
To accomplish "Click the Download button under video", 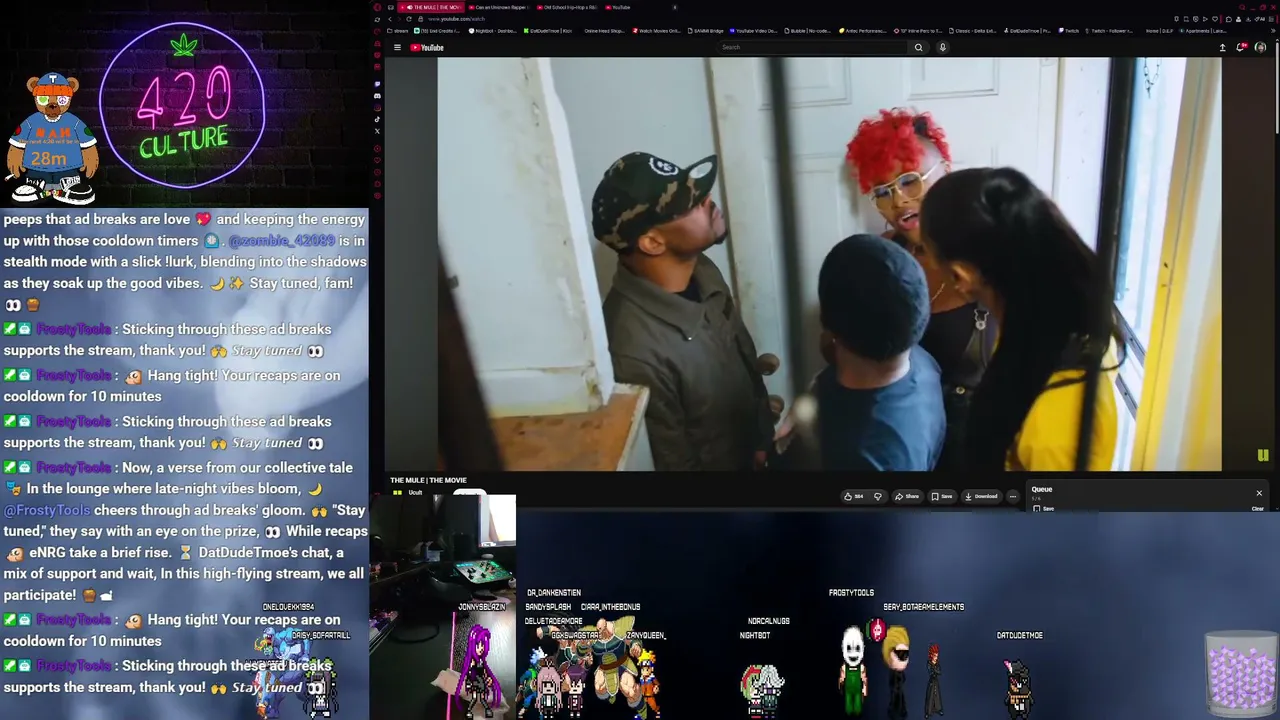I will coord(981,496).
